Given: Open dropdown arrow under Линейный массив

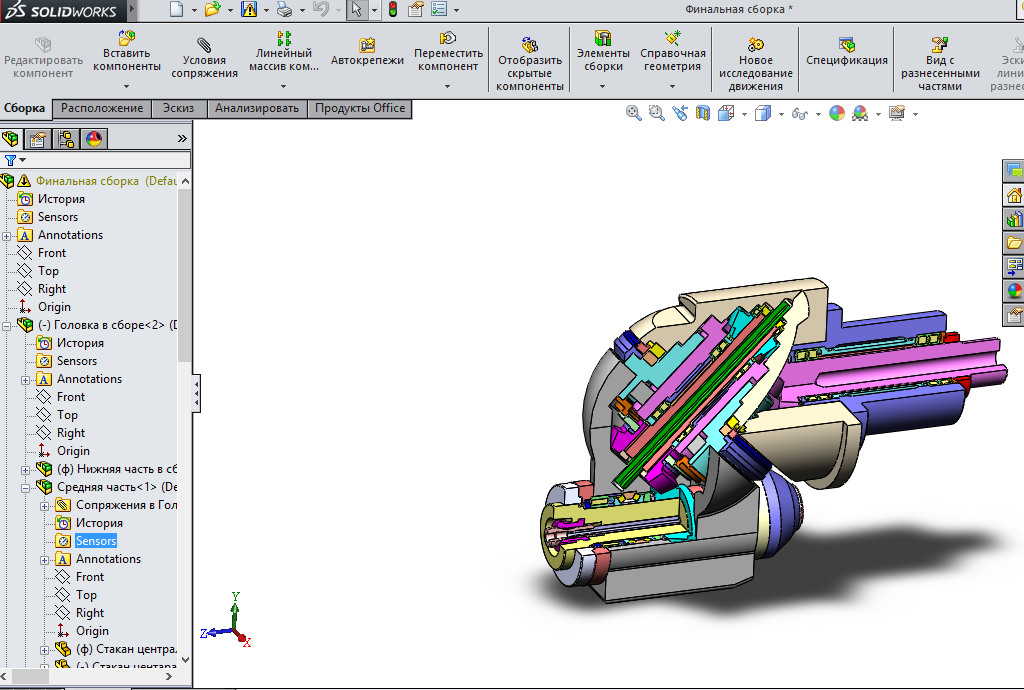Looking at the screenshot, I should click(283, 86).
